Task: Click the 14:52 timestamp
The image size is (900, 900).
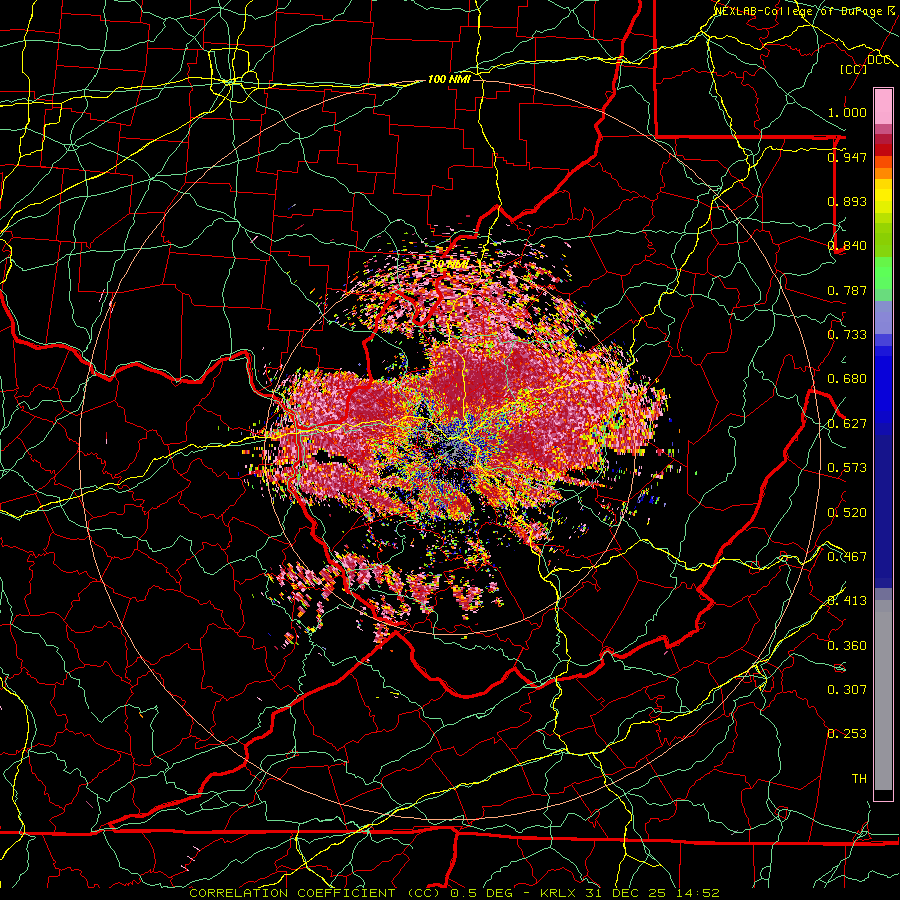Action: (x=697, y=893)
